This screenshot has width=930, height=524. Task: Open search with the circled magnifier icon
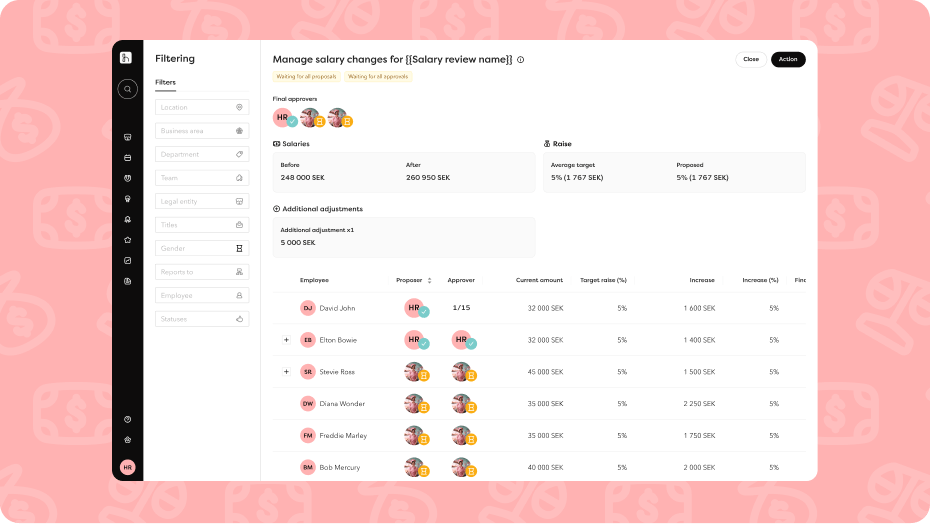(128, 89)
